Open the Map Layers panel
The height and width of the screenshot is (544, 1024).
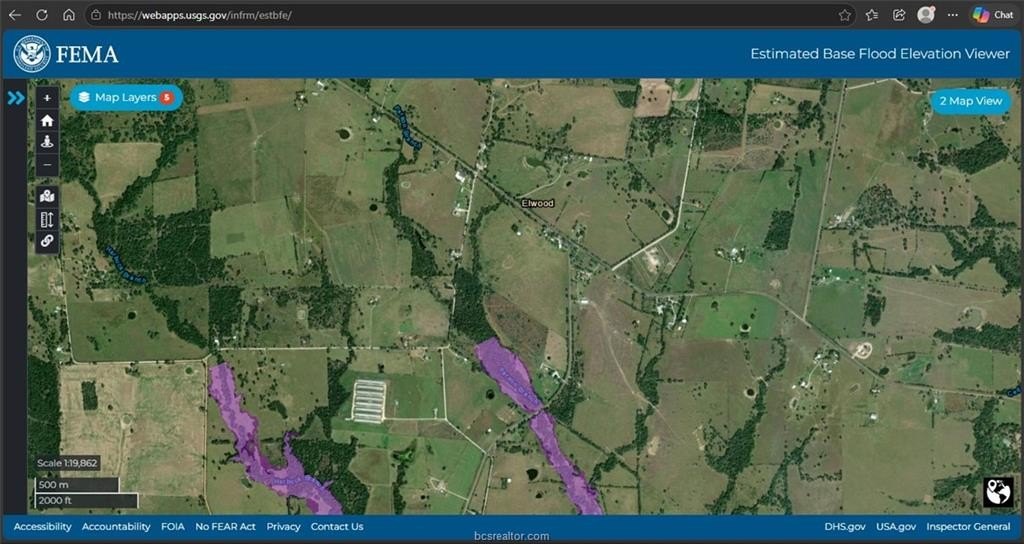point(126,97)
